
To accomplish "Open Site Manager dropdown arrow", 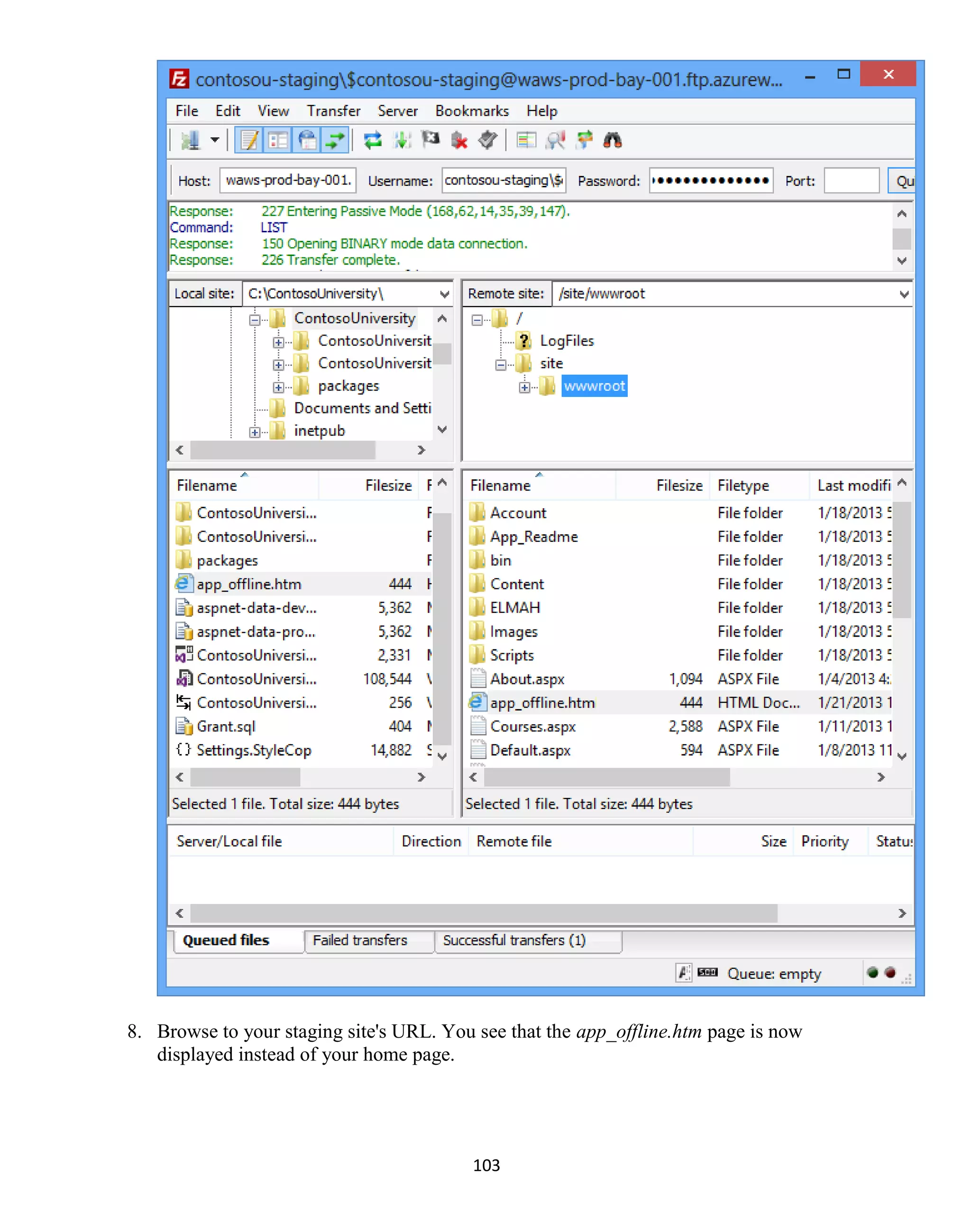I will pyautogui.click(x=214, y=140).
